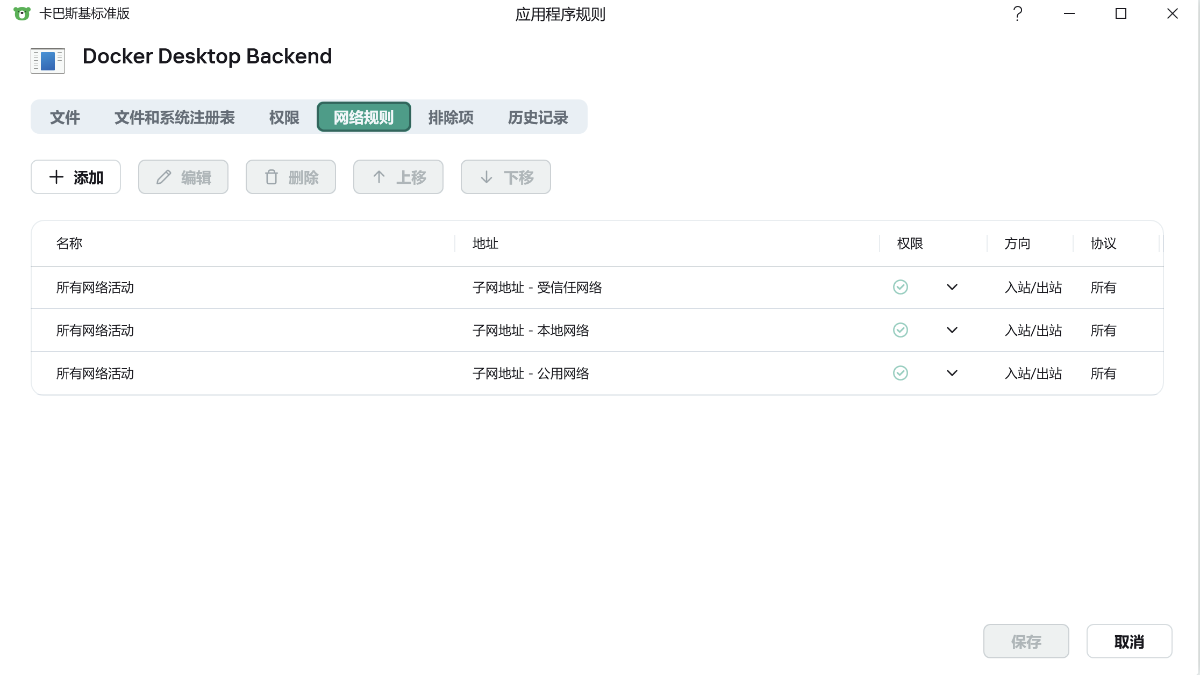Click the 编辑 button

pyautogui.click(x=183, y=177)
